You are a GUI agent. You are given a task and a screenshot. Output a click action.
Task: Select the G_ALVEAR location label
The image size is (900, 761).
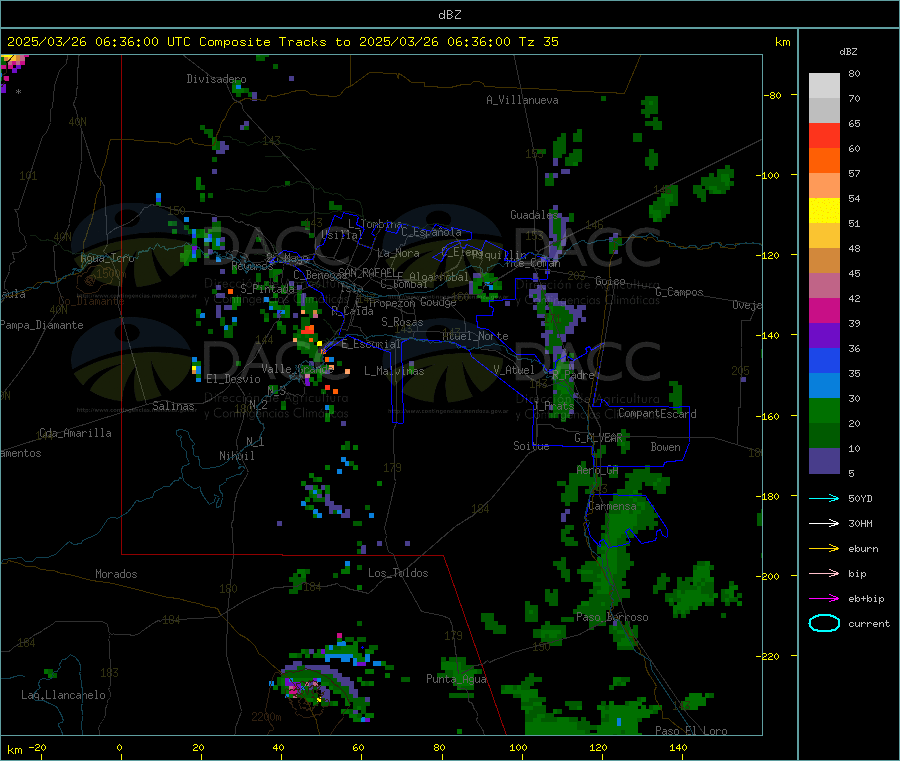598,438
